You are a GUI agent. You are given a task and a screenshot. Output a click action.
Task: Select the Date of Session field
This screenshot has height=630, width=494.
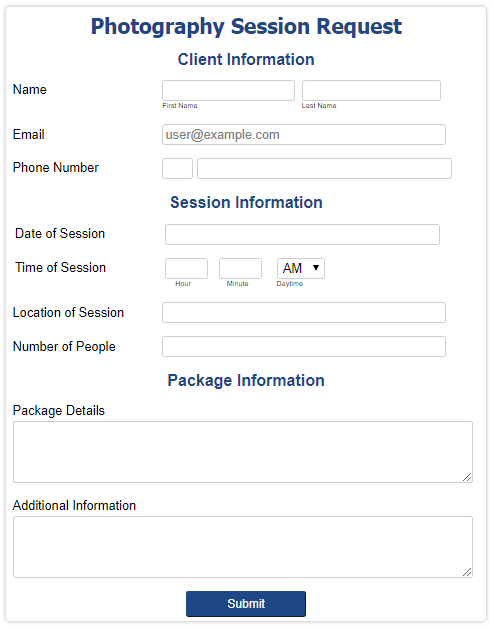[x=302, y=234]
